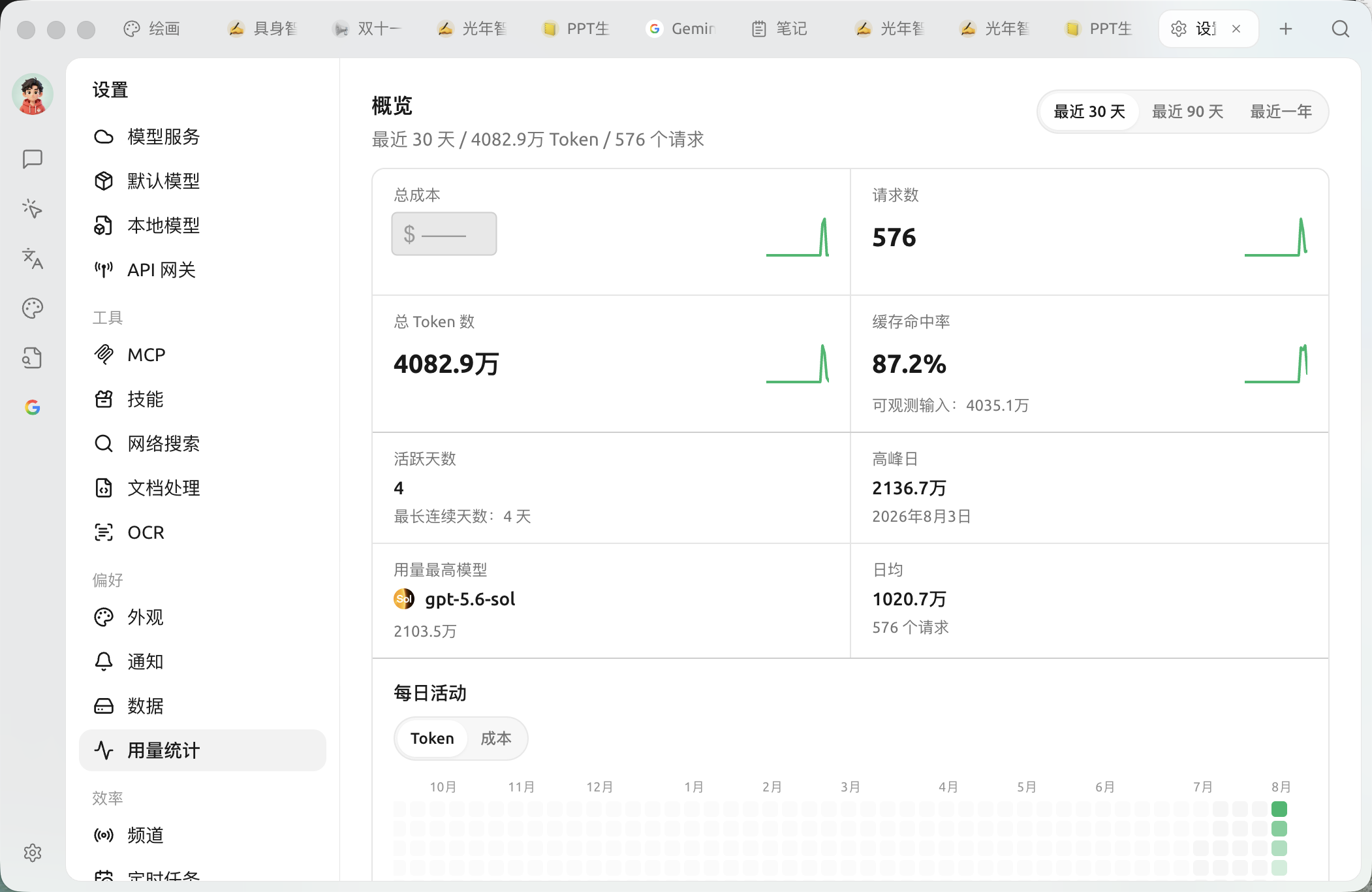Viewport: 1372px width, 892px height.
Task: Click the Google icon in left sidebar
Action: point(32,407)
